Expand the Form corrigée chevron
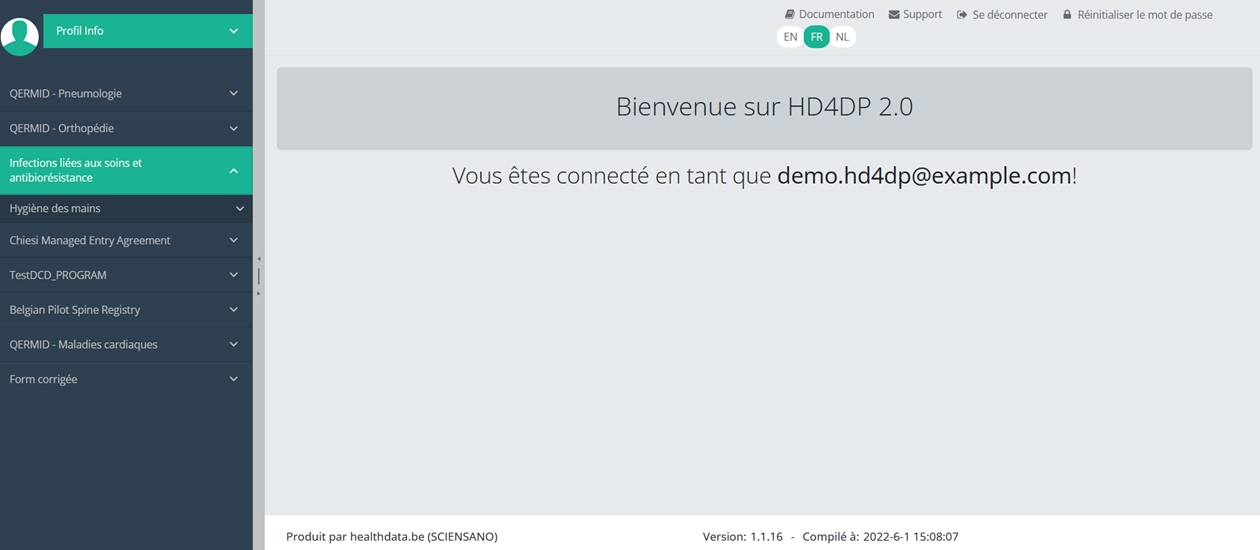This screenshot has width=1260, height=550. click(234, 380)
